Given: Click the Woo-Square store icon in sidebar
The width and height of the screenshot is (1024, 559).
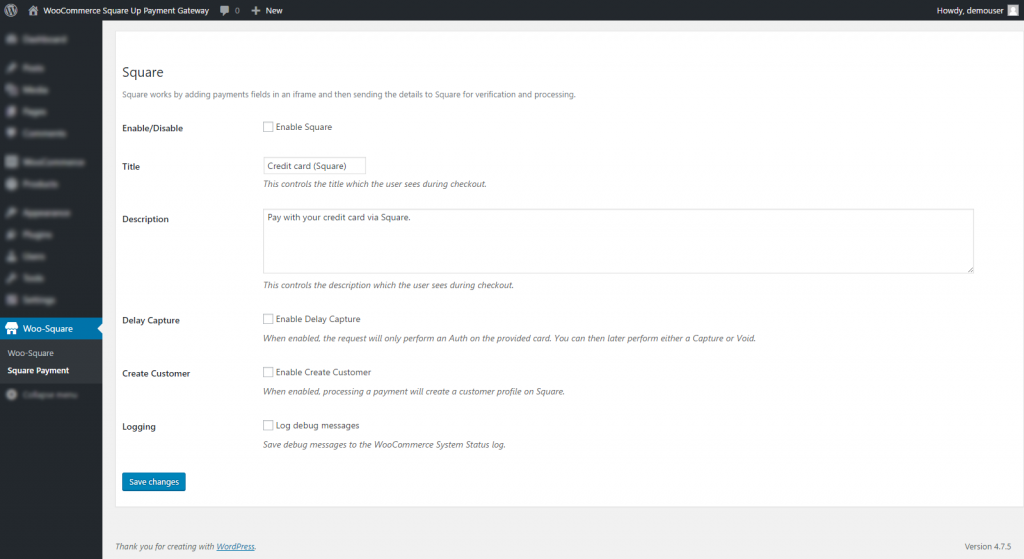Looking at the screenshot, I should 11,328.
